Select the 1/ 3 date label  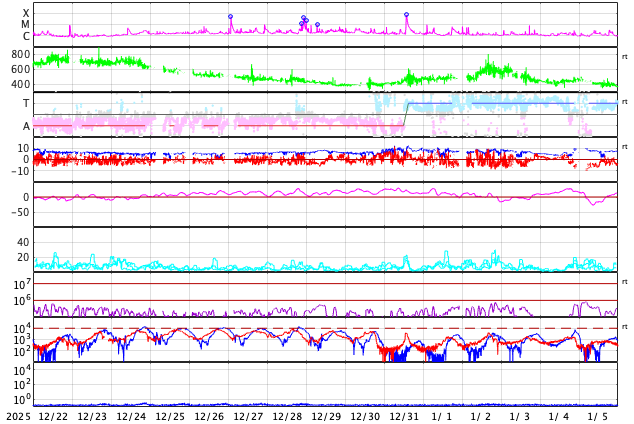point(519,416)
